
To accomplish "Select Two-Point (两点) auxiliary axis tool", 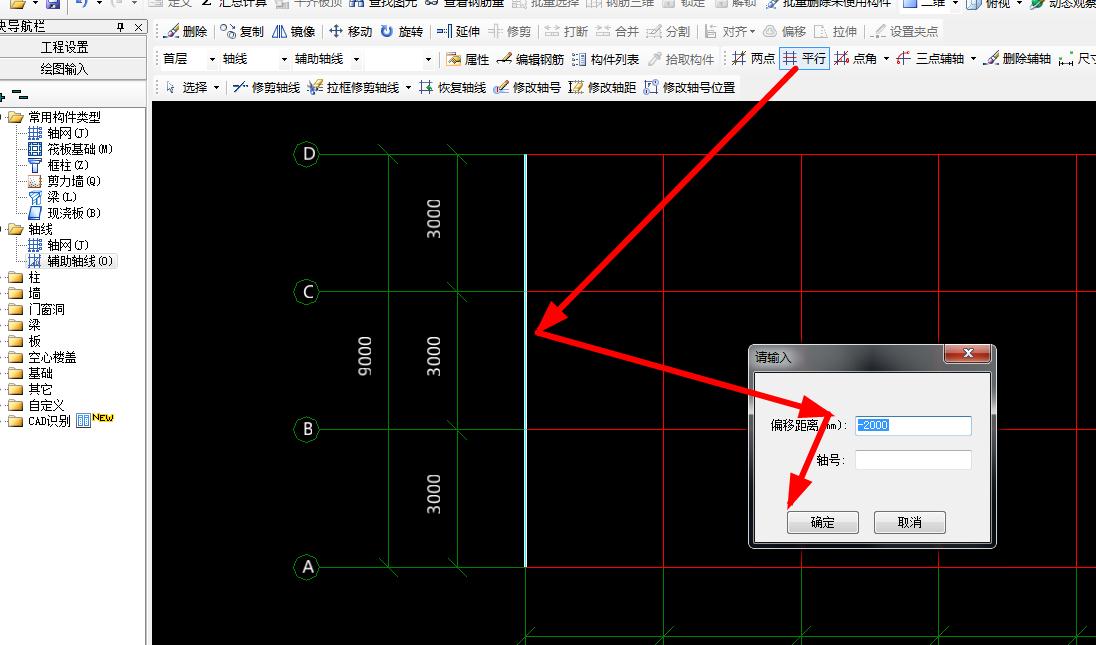I will [x=754, y=59].
